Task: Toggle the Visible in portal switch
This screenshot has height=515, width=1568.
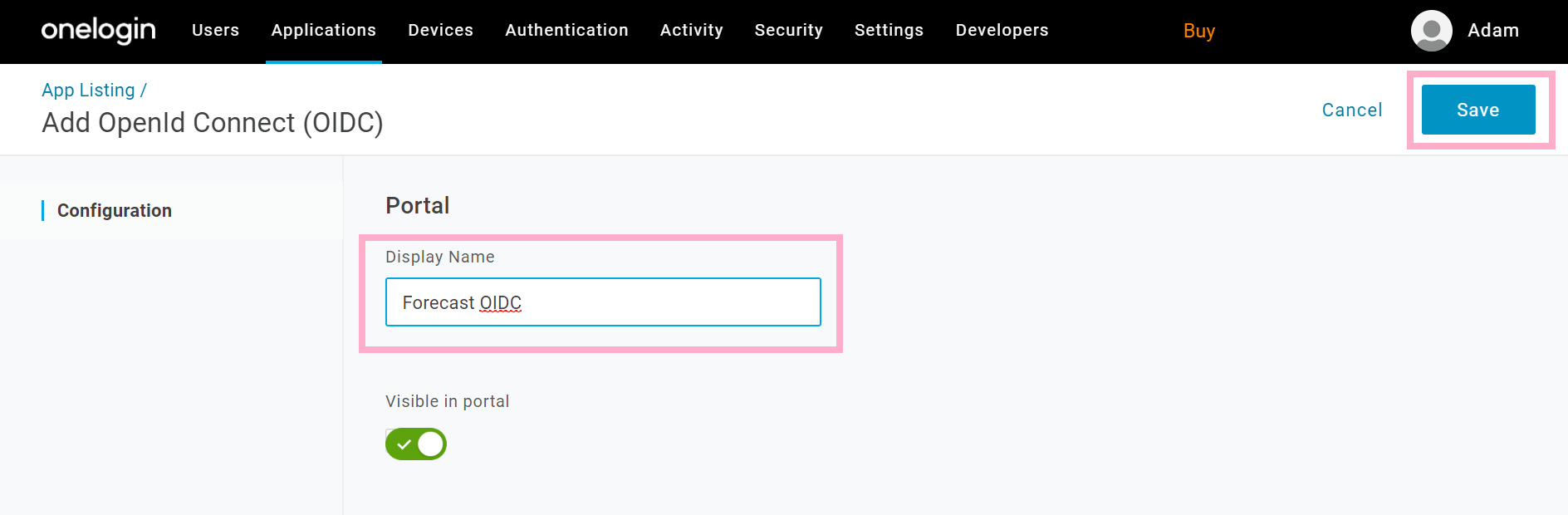Action: click(416, 444)
